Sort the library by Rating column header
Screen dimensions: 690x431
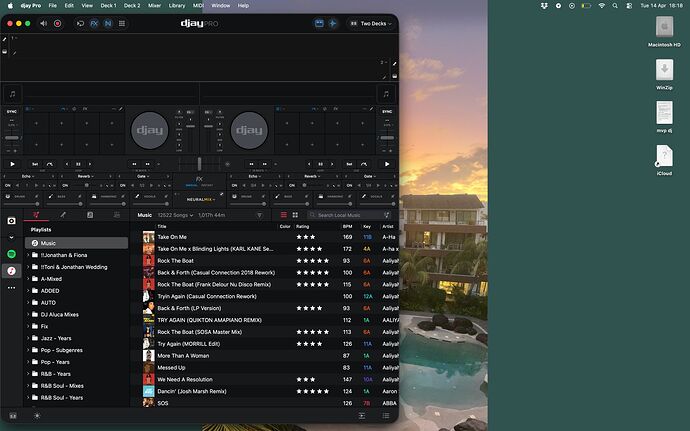(x=302, y=226)
